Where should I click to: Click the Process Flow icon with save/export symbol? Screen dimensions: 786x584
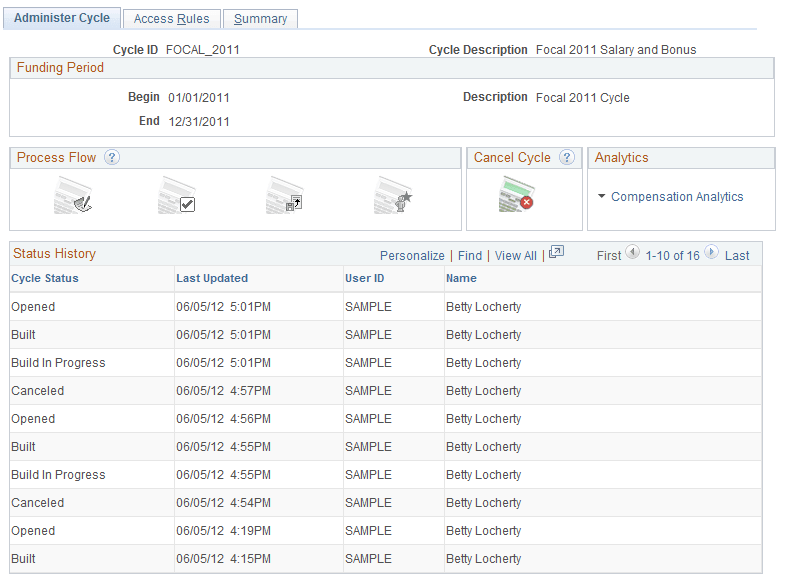click(x=285, y=196)
